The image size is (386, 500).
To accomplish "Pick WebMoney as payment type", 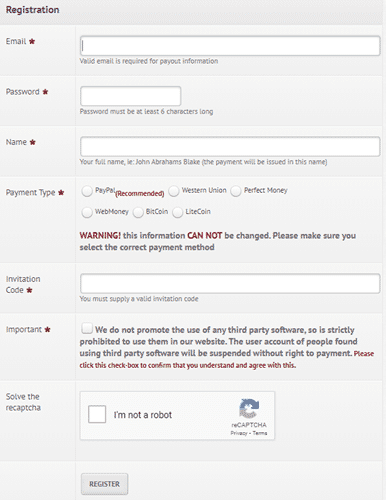I will (x=87, y=212).
